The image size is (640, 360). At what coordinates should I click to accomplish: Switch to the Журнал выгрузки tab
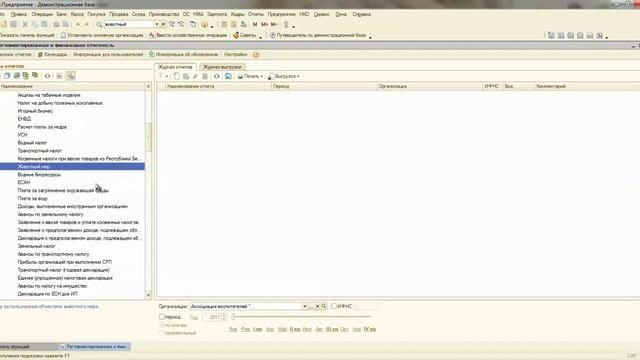click(222, 67)
